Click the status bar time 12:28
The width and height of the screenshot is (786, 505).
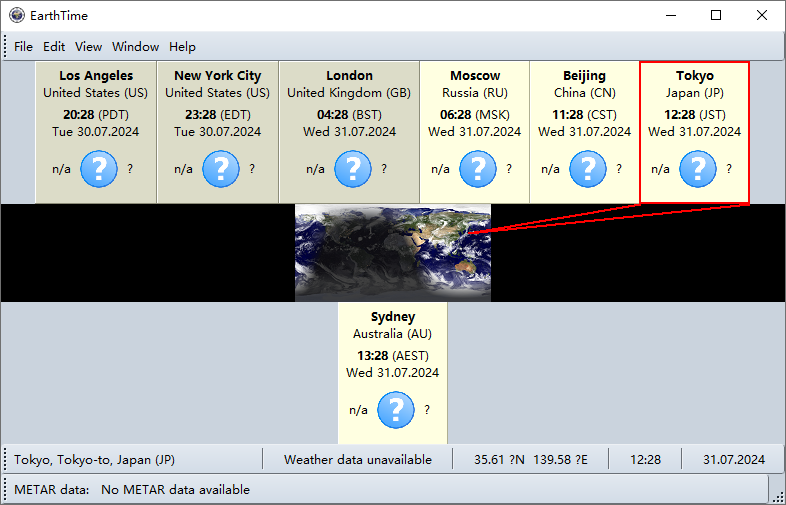click(646, 460)
